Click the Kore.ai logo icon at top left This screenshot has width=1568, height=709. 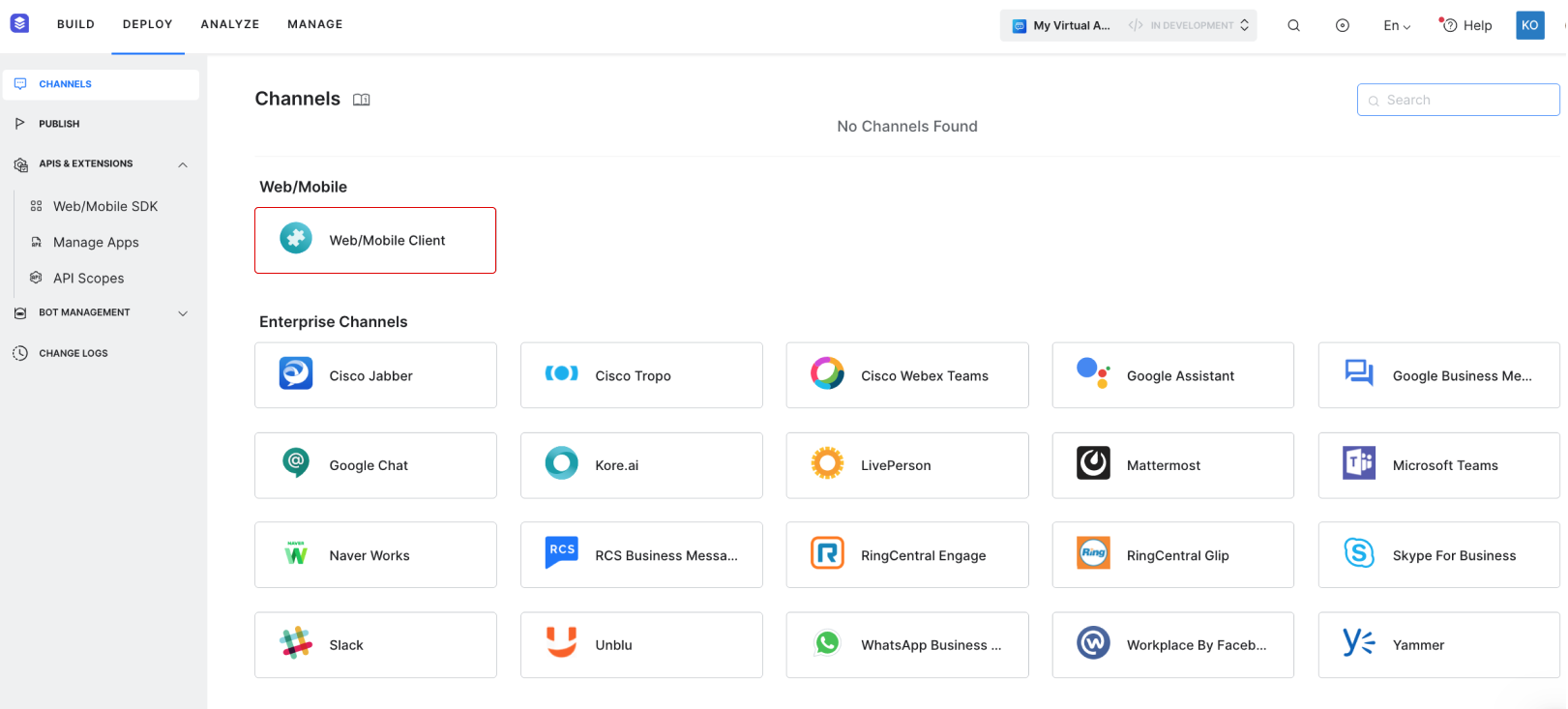pyautogui.click(x=19, y=23)
